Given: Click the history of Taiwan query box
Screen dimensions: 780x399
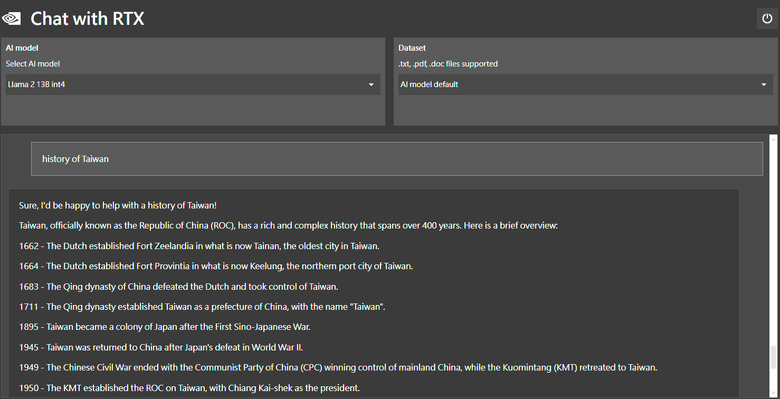Looking at the screenshot, I should coord(396,159).
